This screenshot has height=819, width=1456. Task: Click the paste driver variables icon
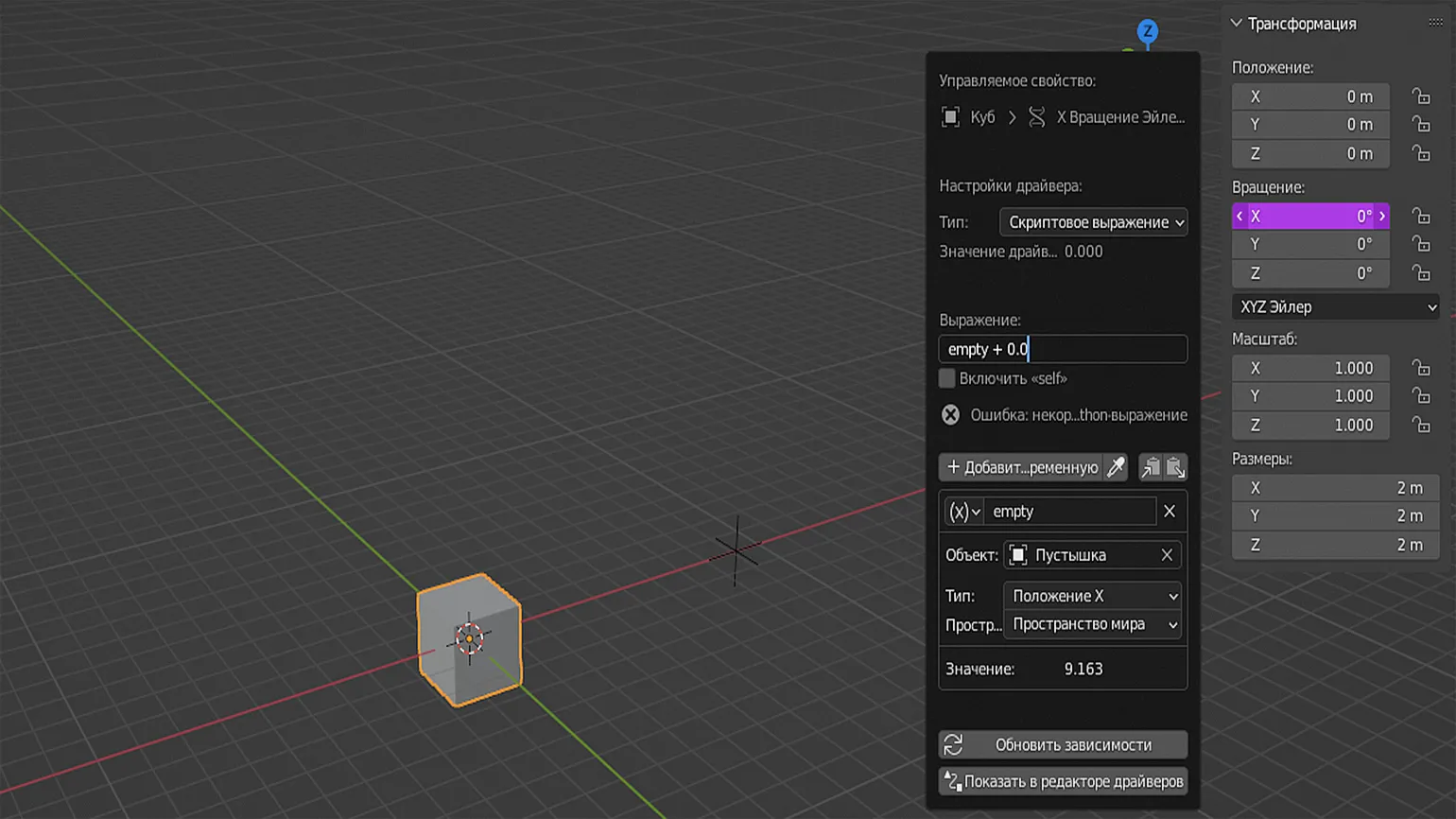1175,467
